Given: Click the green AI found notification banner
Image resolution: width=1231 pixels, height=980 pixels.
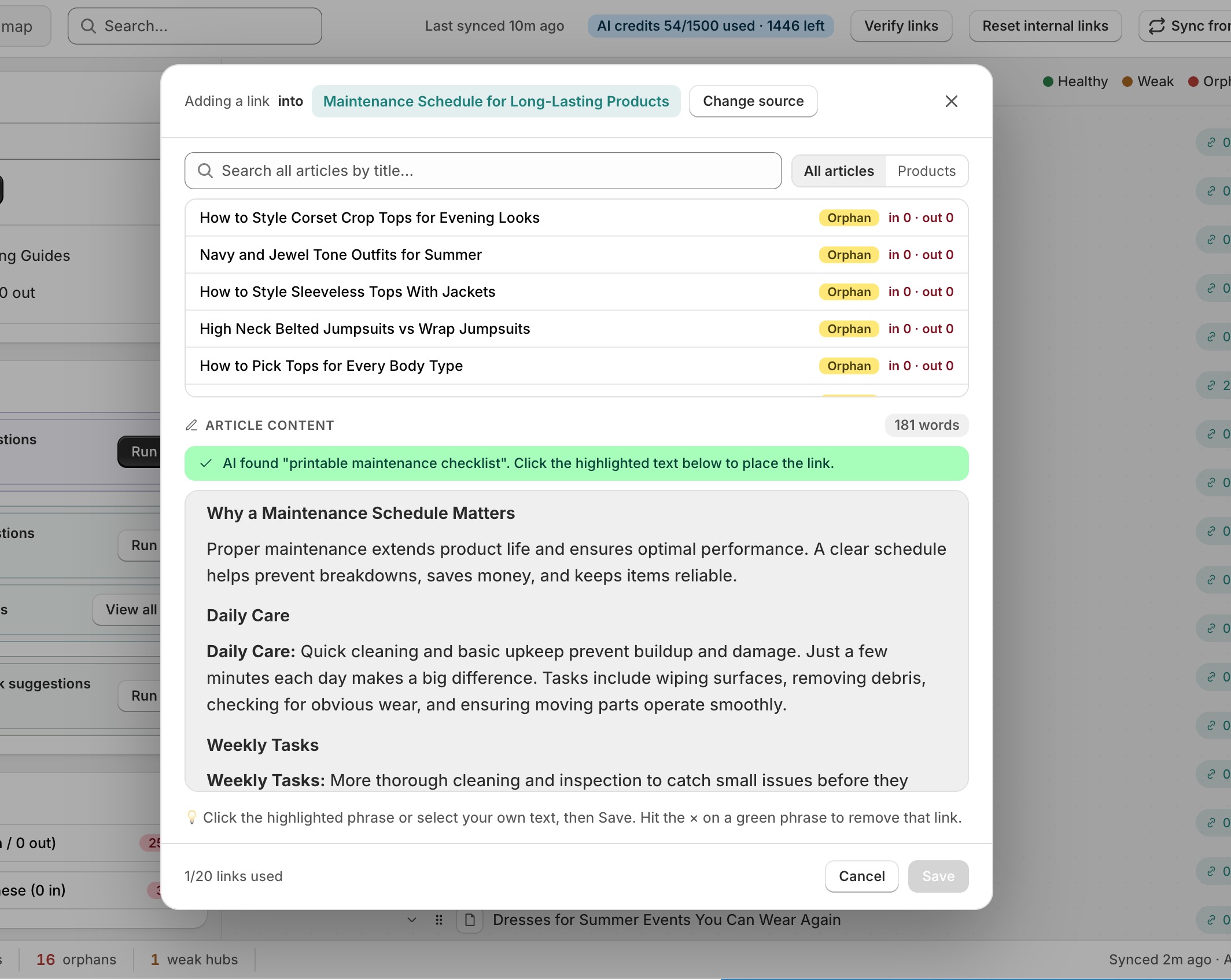Looking at the screenshot, I should [576, 463].
